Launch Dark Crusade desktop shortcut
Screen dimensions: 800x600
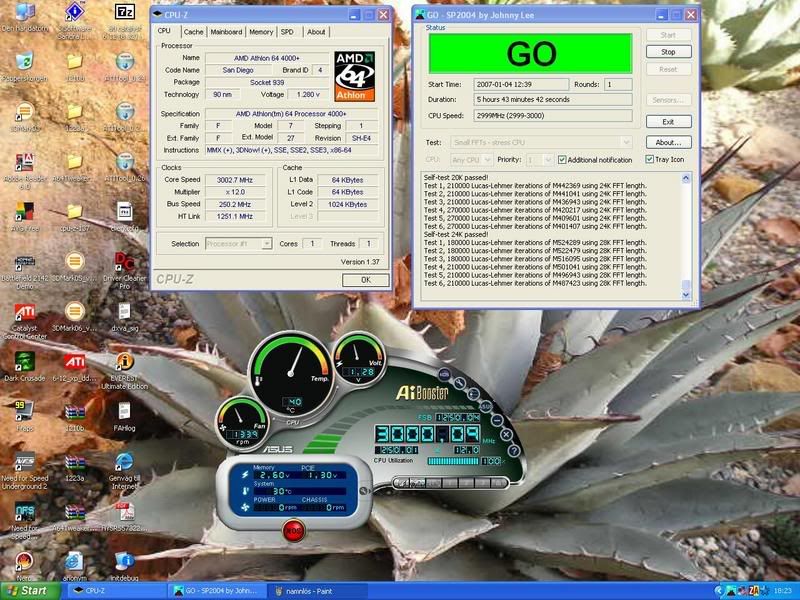click(24, 362)
